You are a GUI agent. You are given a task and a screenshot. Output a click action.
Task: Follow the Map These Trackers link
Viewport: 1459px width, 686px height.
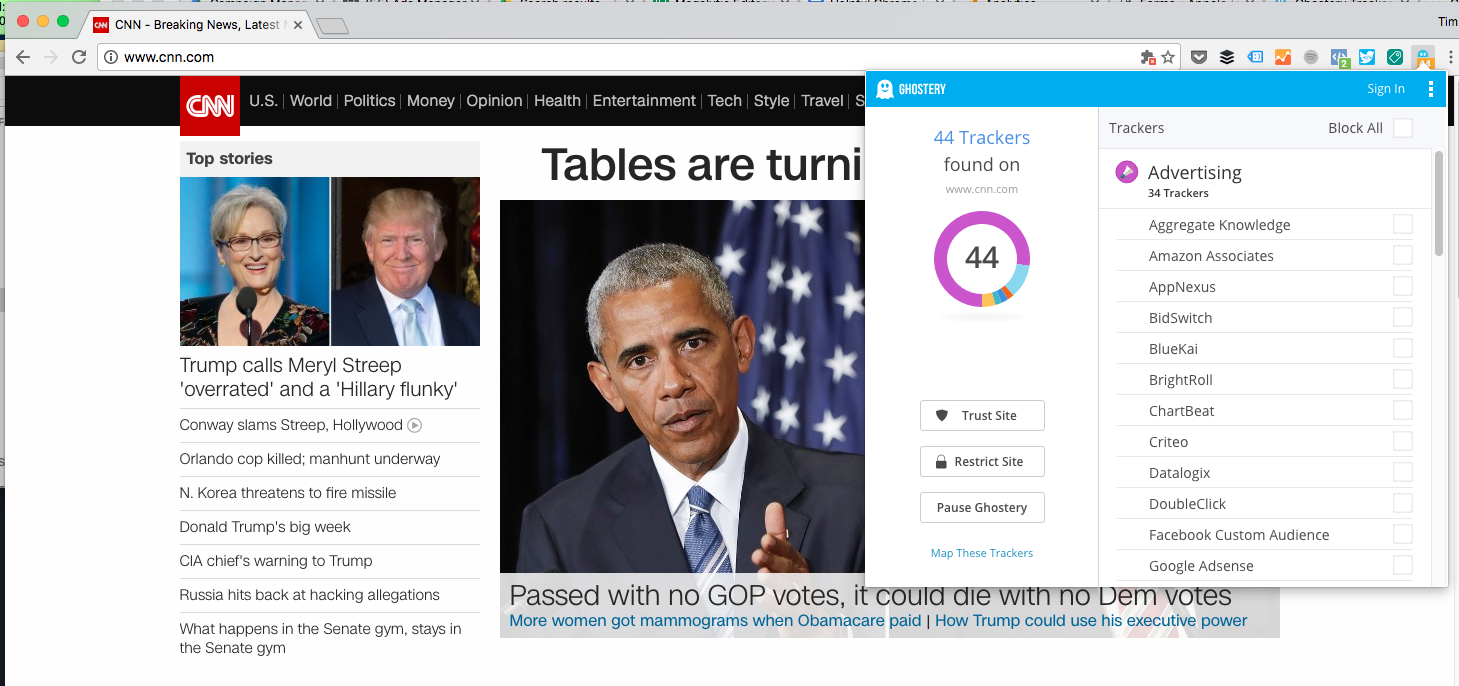coord(981,553)
